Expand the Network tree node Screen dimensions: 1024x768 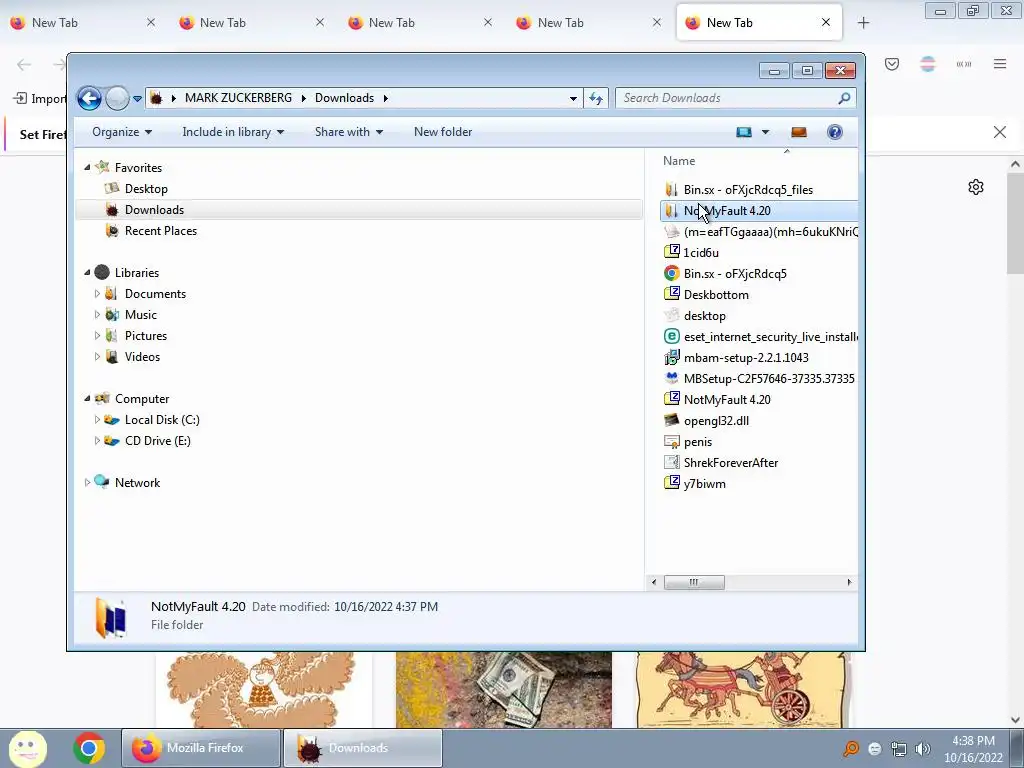(x=88, y=483)
